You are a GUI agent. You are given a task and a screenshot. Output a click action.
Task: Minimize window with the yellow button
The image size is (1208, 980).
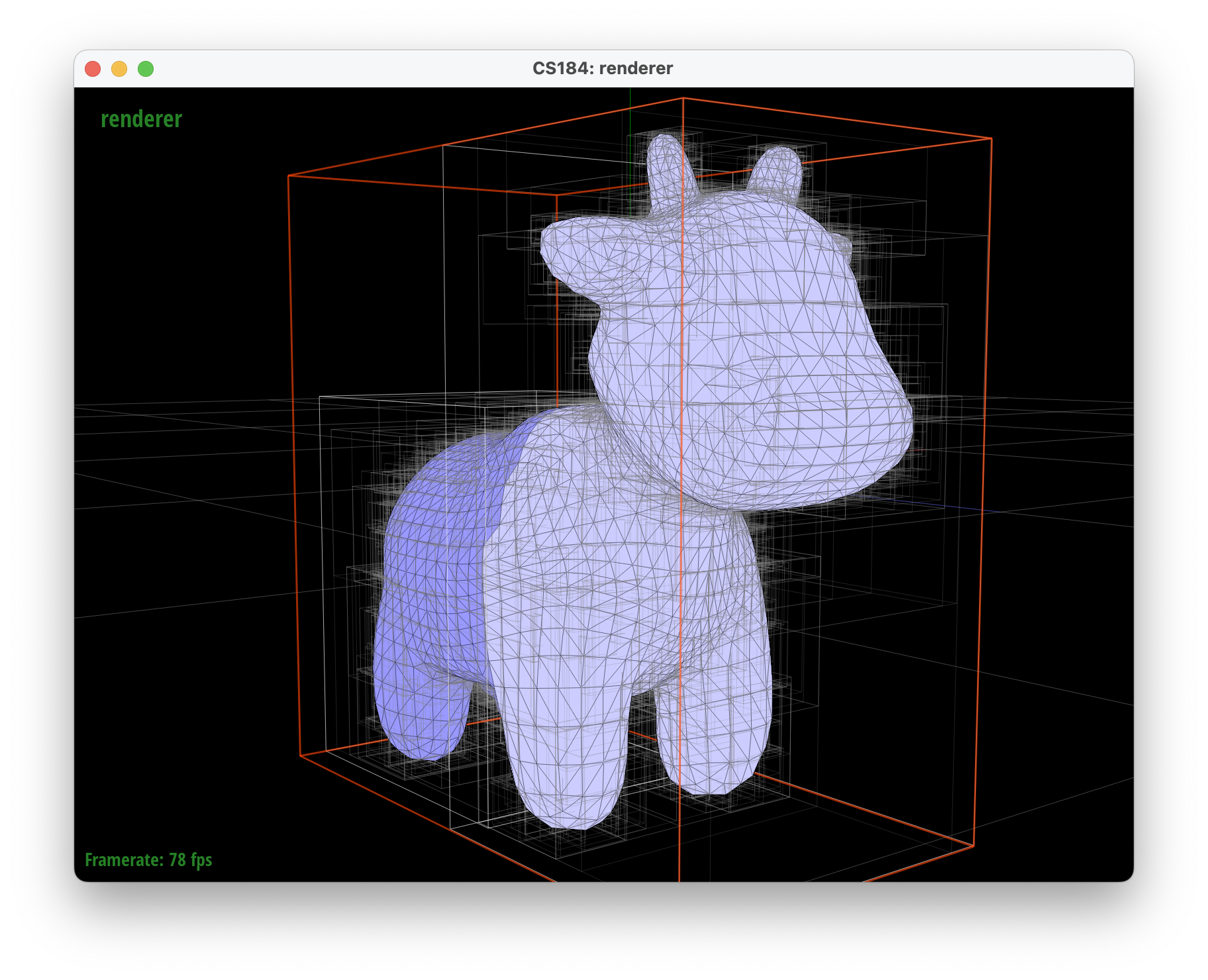point(119,69)
